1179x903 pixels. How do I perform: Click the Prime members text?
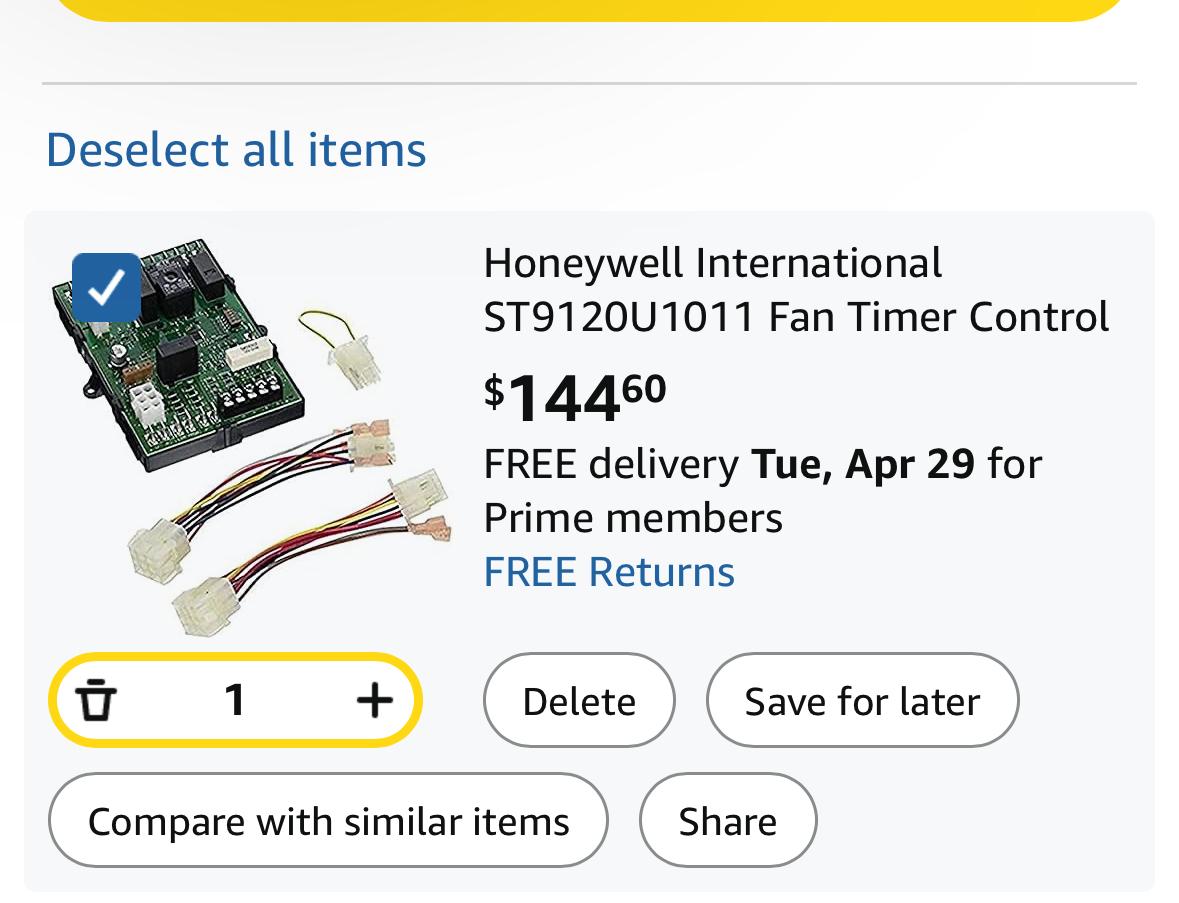click(633, 518)
